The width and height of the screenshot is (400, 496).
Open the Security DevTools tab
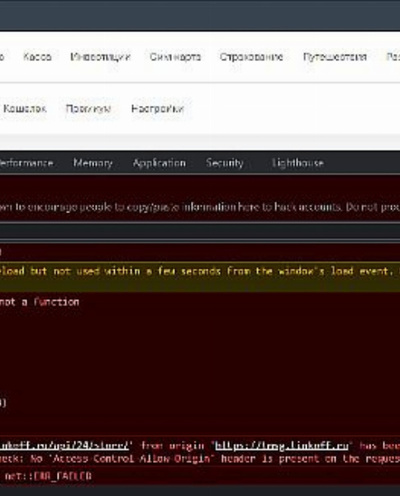[224, 163]
